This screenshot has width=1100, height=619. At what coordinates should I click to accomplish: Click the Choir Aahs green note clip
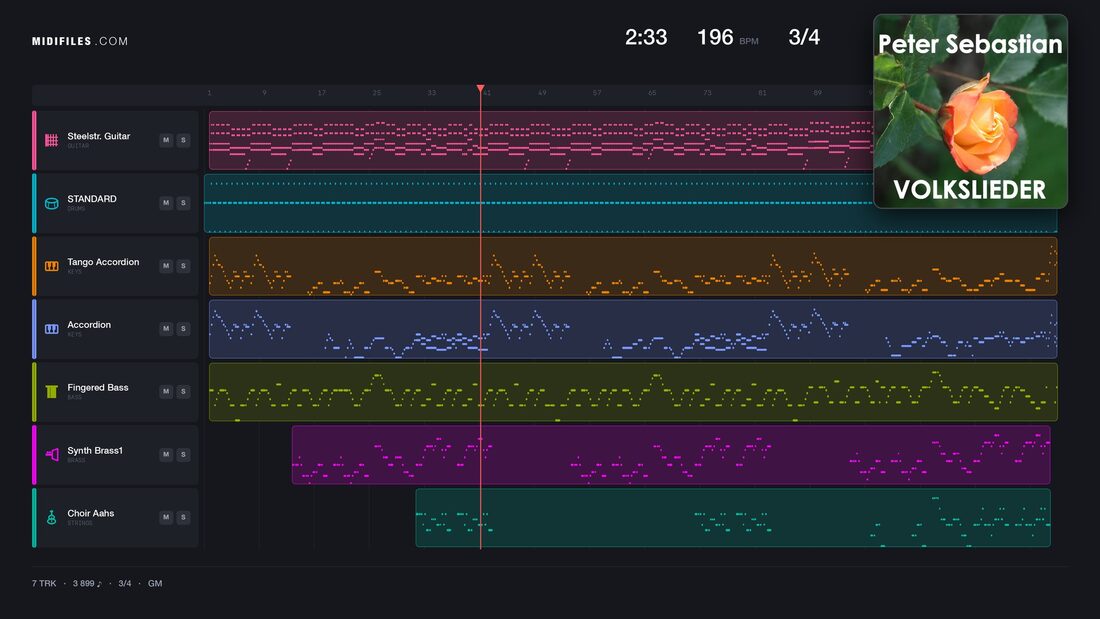(x=733, y=517)
